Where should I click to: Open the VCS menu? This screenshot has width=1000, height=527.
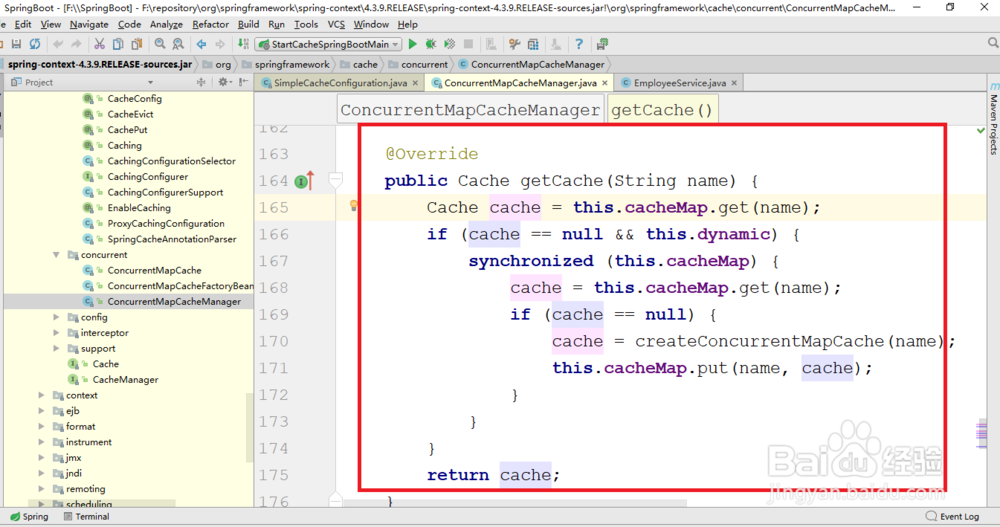(336, 24)
